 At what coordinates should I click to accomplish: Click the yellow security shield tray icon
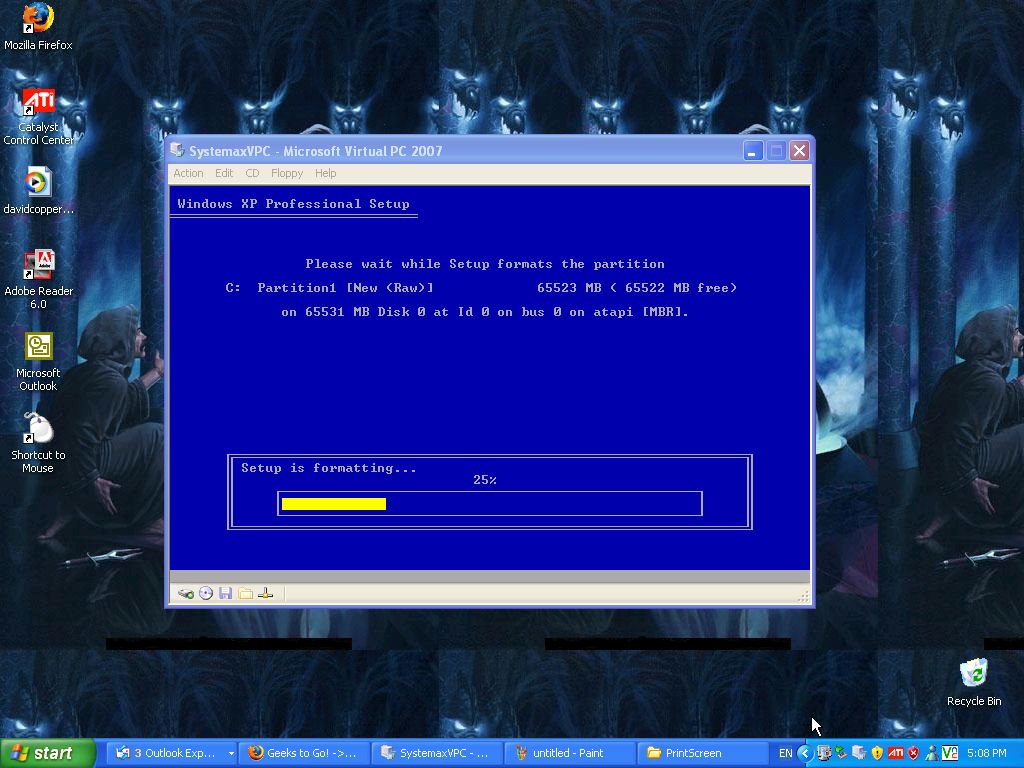tap(877, 753)
